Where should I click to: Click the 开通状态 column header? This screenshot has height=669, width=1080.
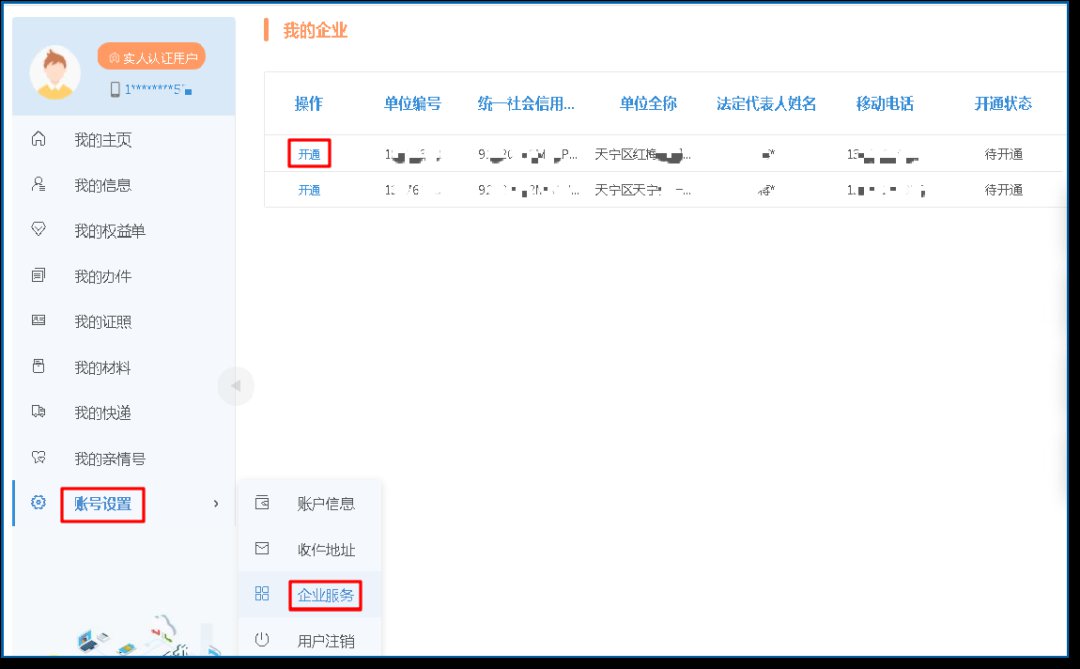pos(1003,103)
